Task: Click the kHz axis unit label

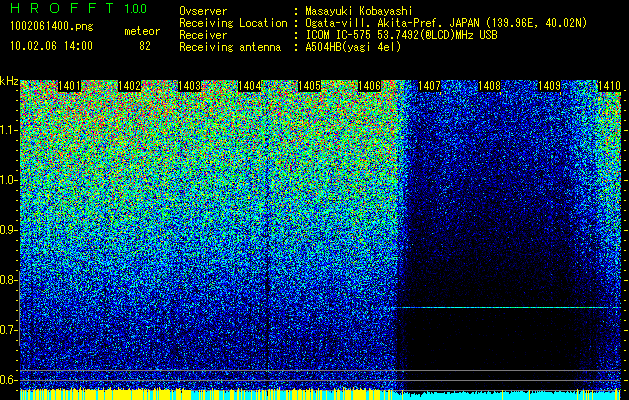Action: pyautogui.click(x=9, y=81)
